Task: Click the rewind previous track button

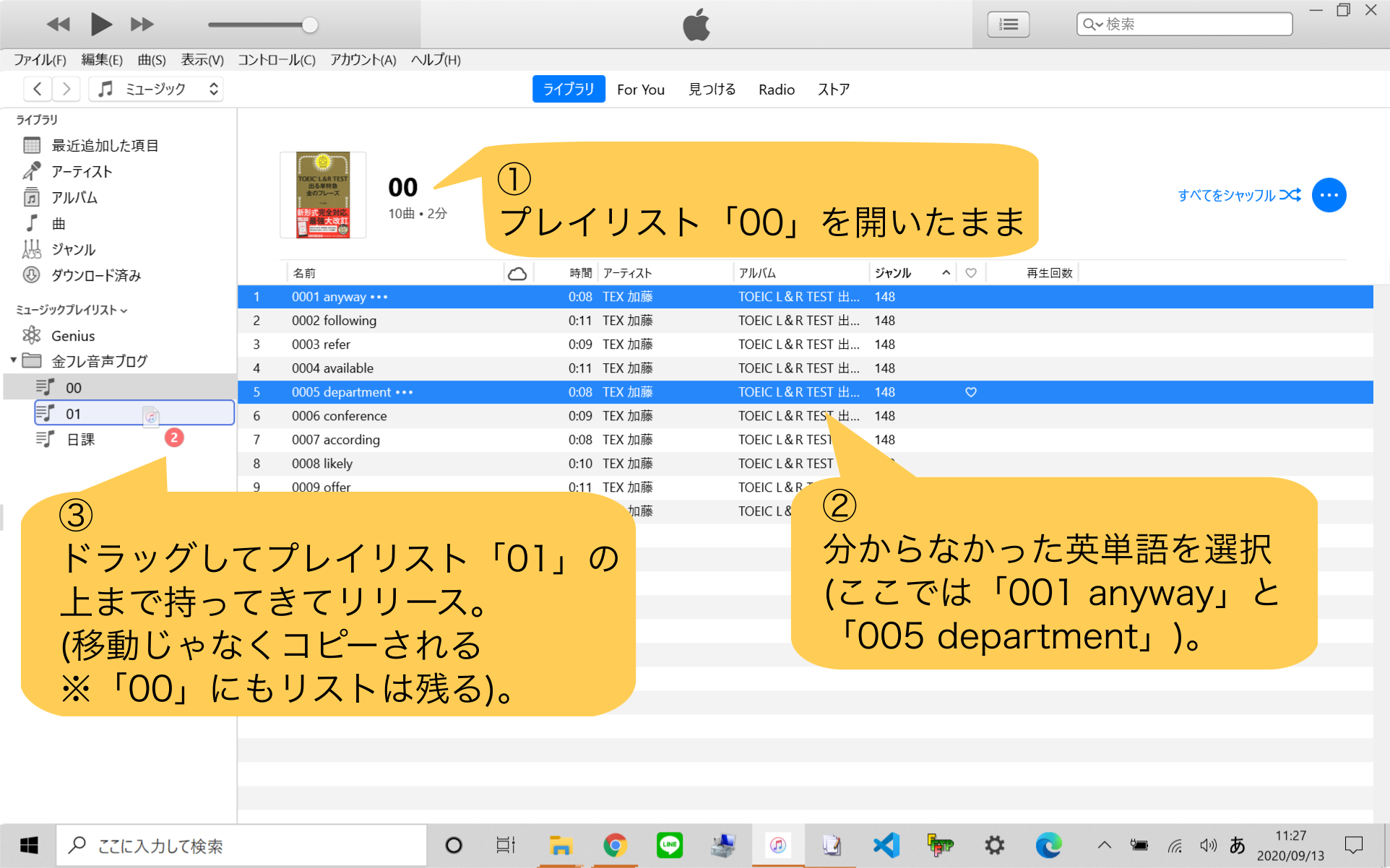Action: click(58, 25)
